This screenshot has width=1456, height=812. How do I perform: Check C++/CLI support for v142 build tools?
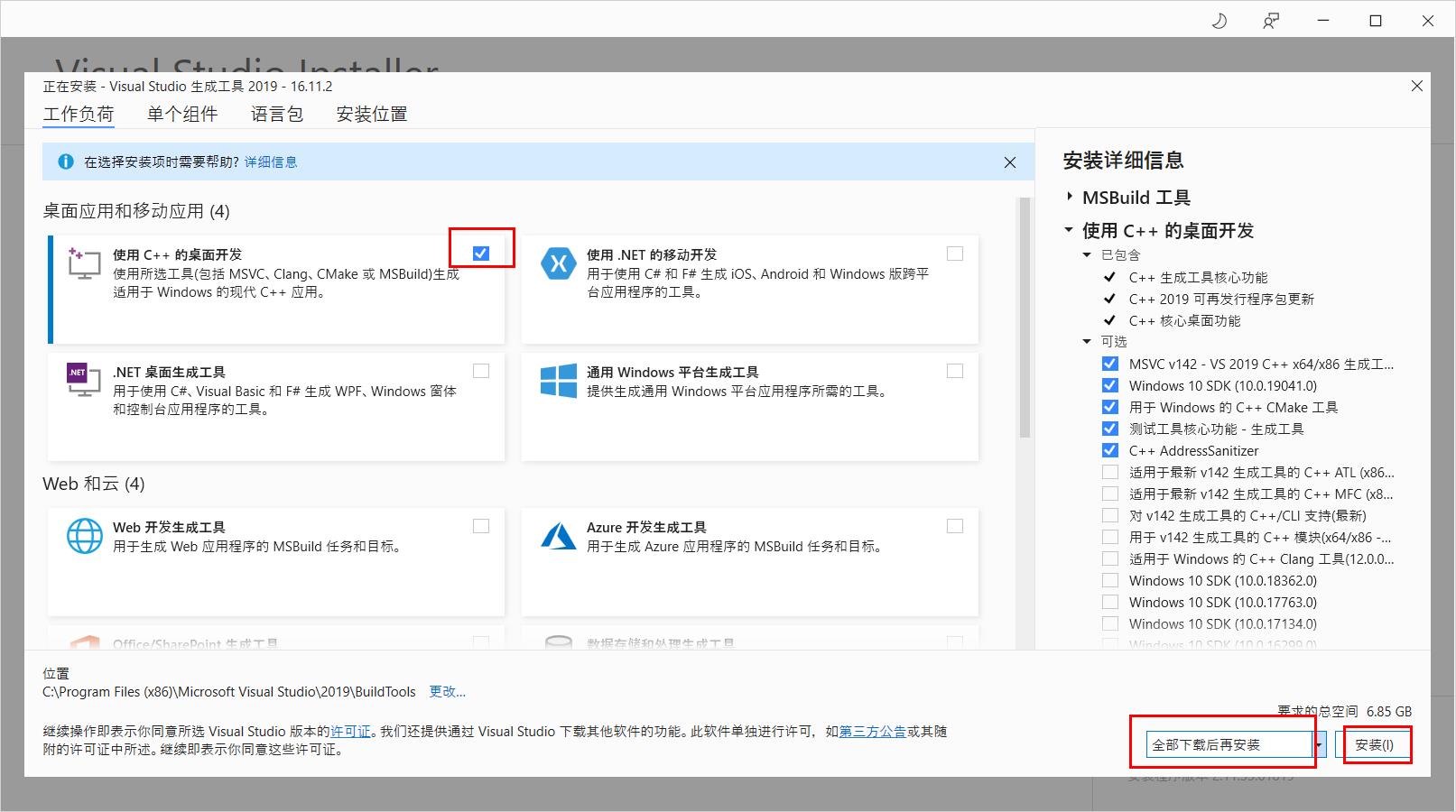(1110, 515)
